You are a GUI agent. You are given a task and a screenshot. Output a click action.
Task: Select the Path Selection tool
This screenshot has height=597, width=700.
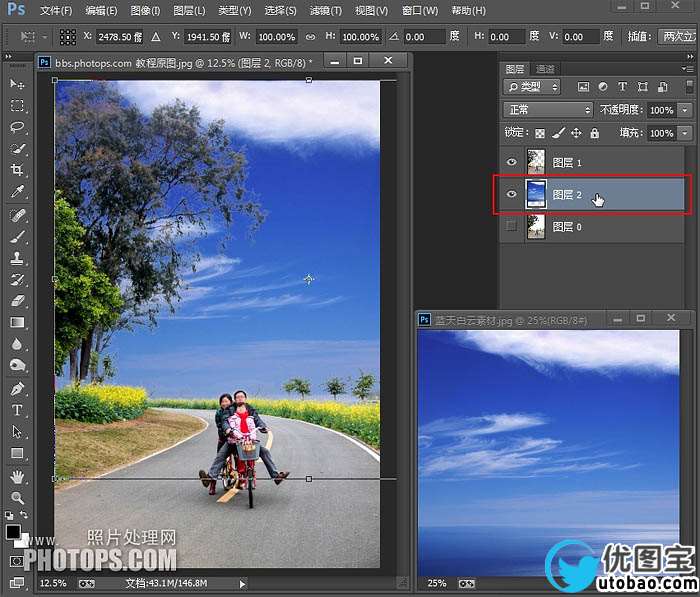pyautogui.click(x=17, y=431)
